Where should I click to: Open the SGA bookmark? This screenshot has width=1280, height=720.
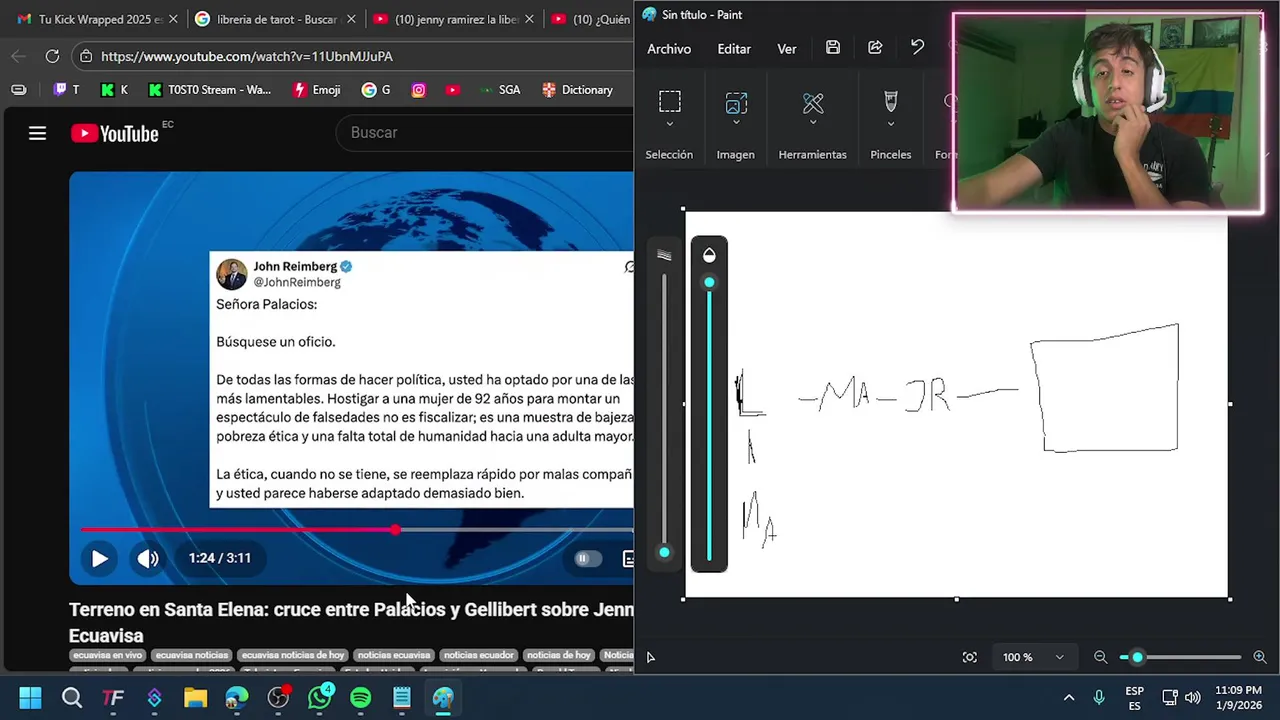click(x=499, y=90)
